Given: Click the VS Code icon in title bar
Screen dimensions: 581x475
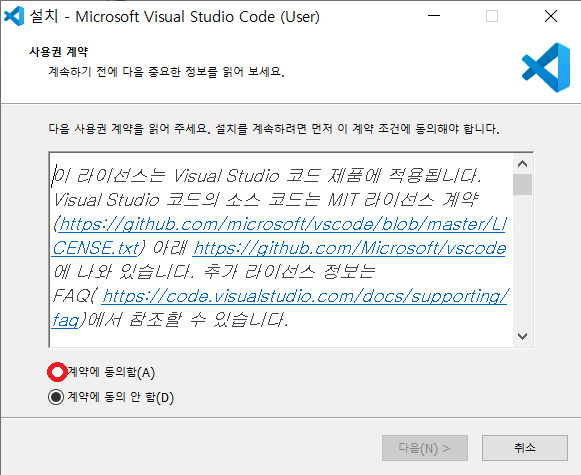Looking at the screenshot, I should point(14,16).
